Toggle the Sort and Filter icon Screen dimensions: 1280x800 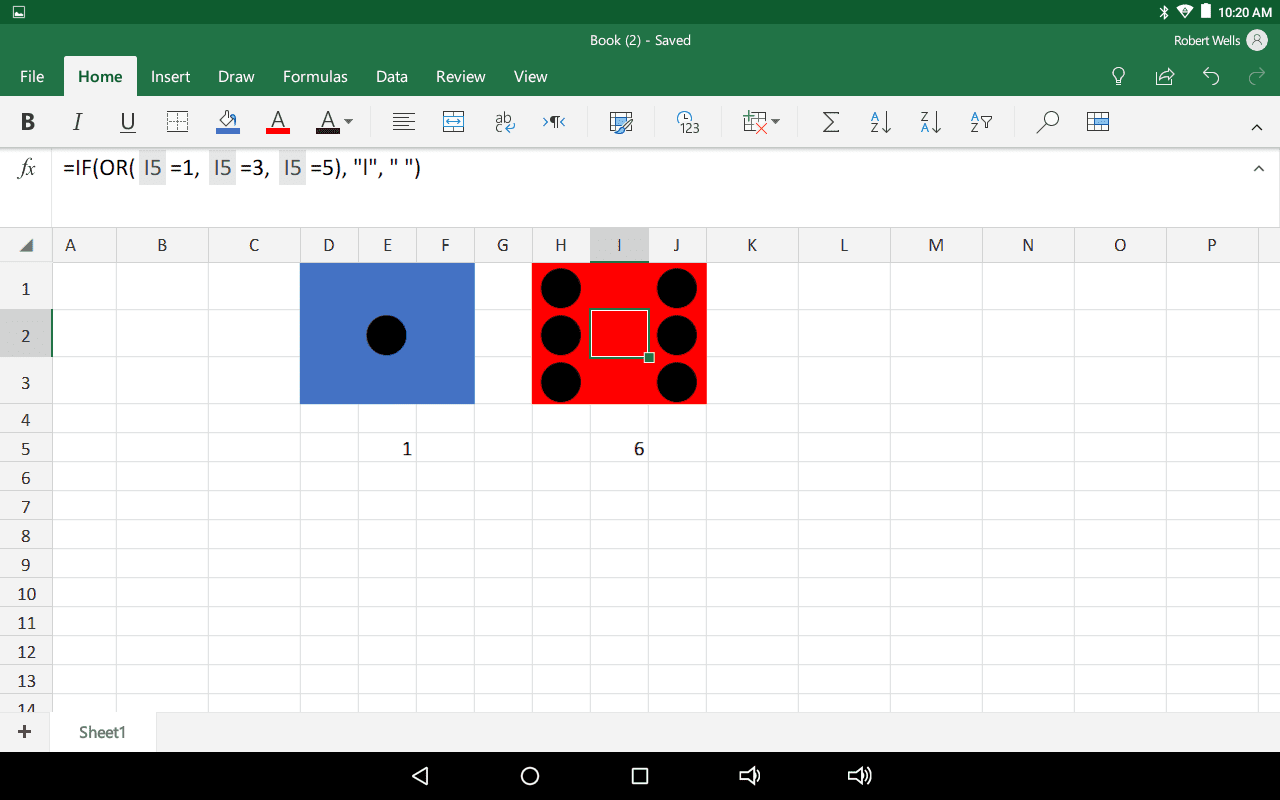(980, 122)
